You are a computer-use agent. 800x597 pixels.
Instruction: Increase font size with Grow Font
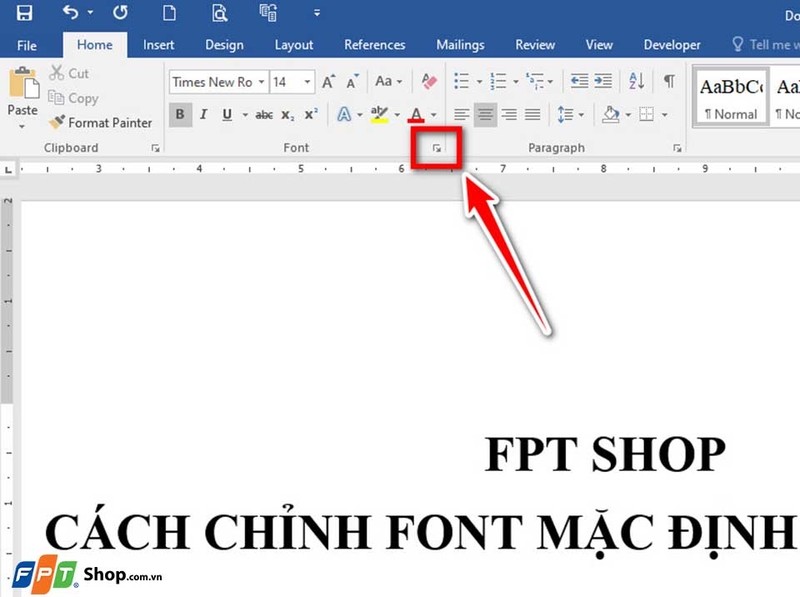[328, 82]
